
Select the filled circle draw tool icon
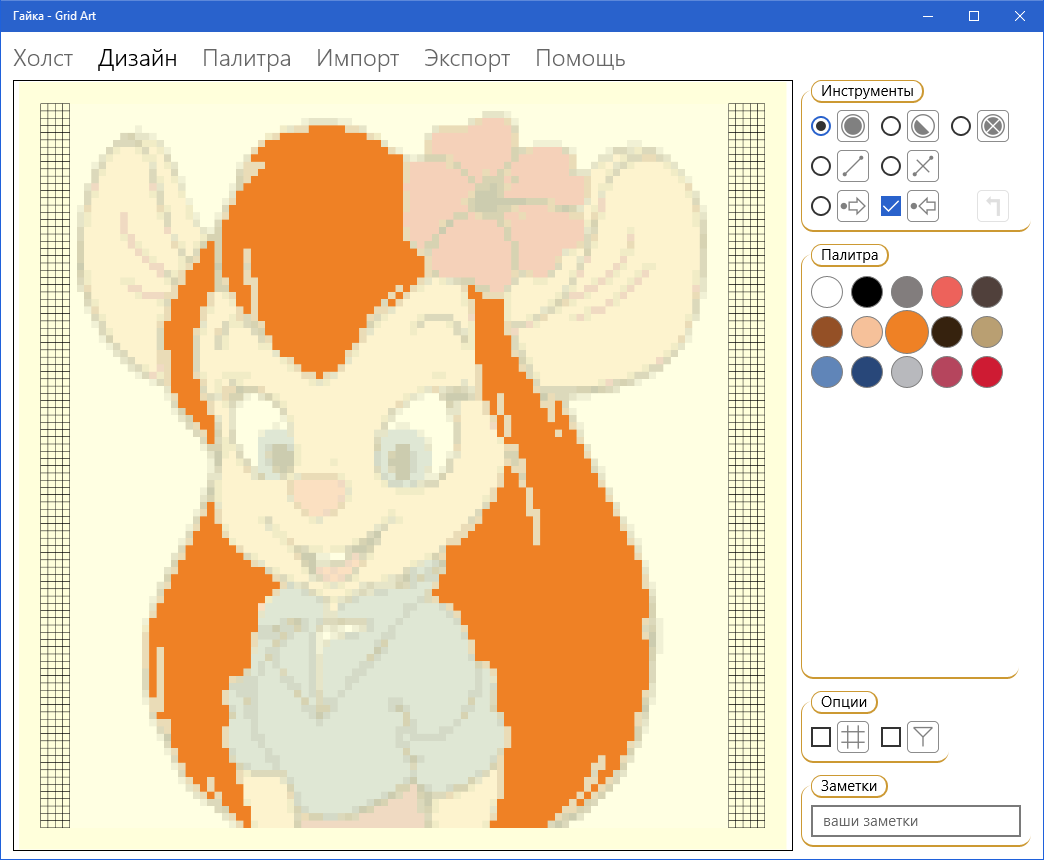tap(853, 126)
